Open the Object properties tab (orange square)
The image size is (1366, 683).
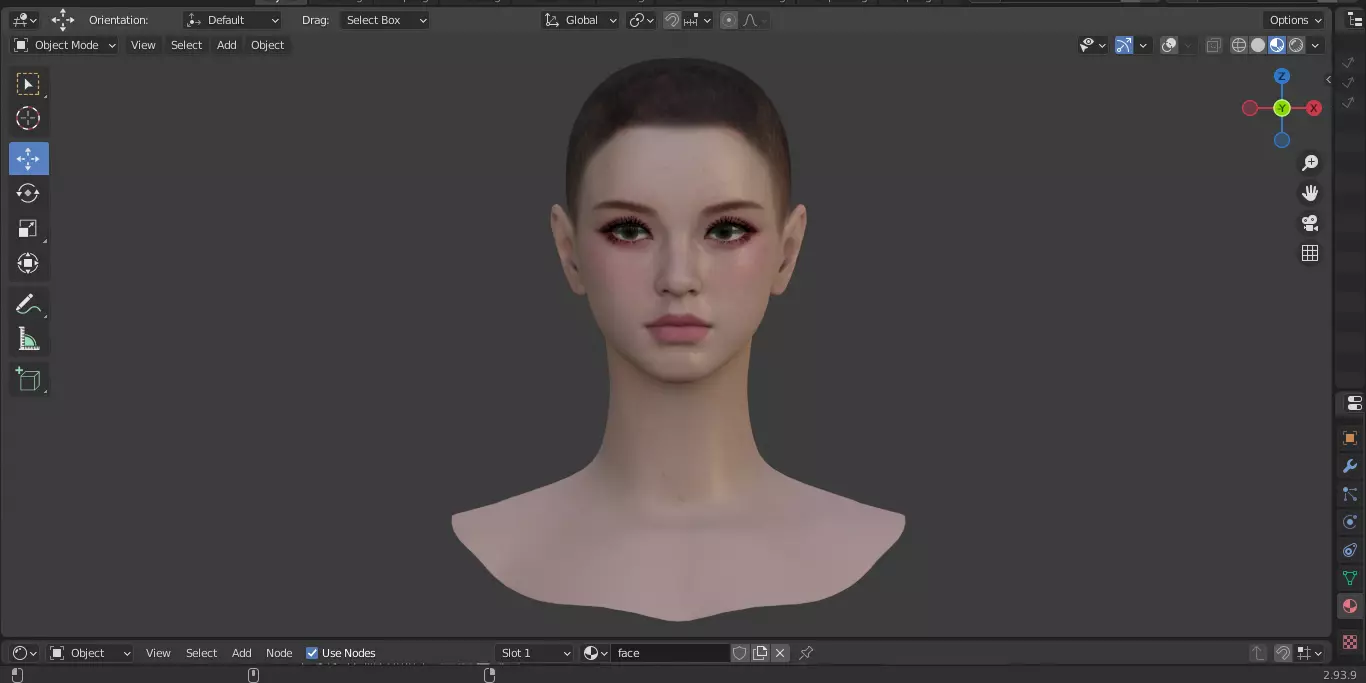pos(1350,438)
